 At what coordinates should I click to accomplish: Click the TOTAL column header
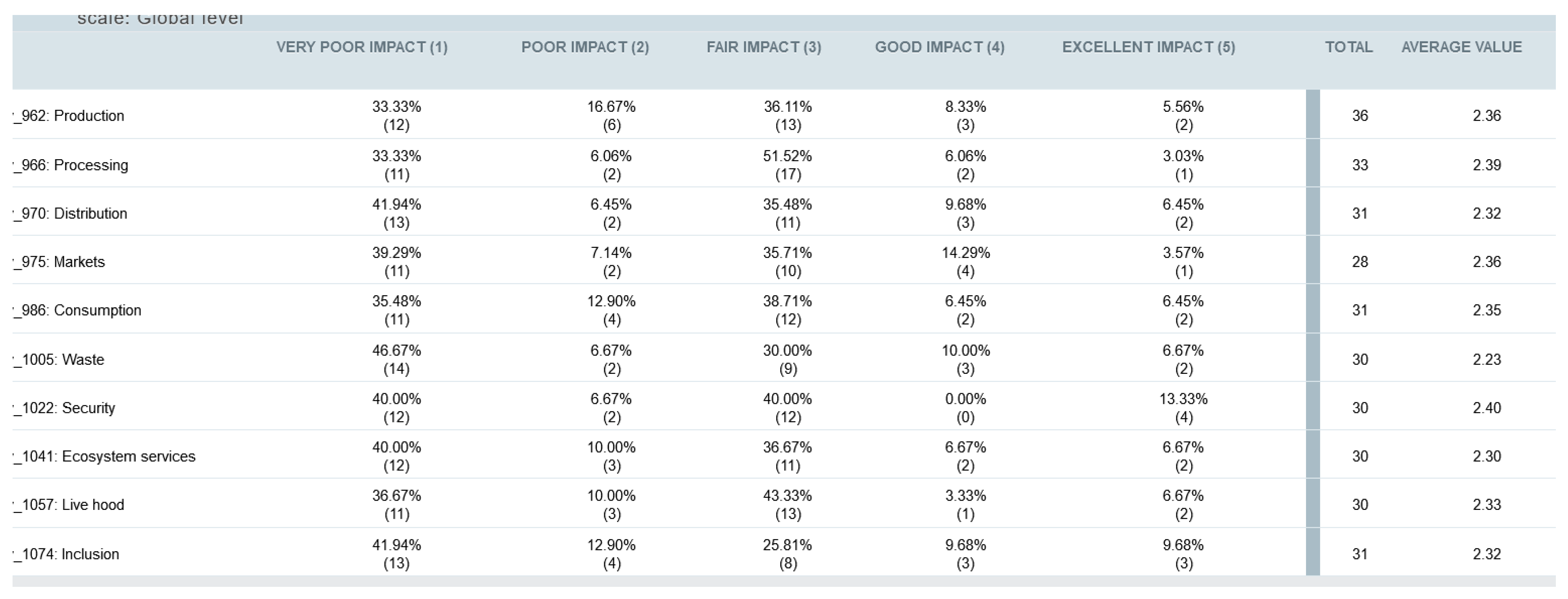[x=1348, y=47]
